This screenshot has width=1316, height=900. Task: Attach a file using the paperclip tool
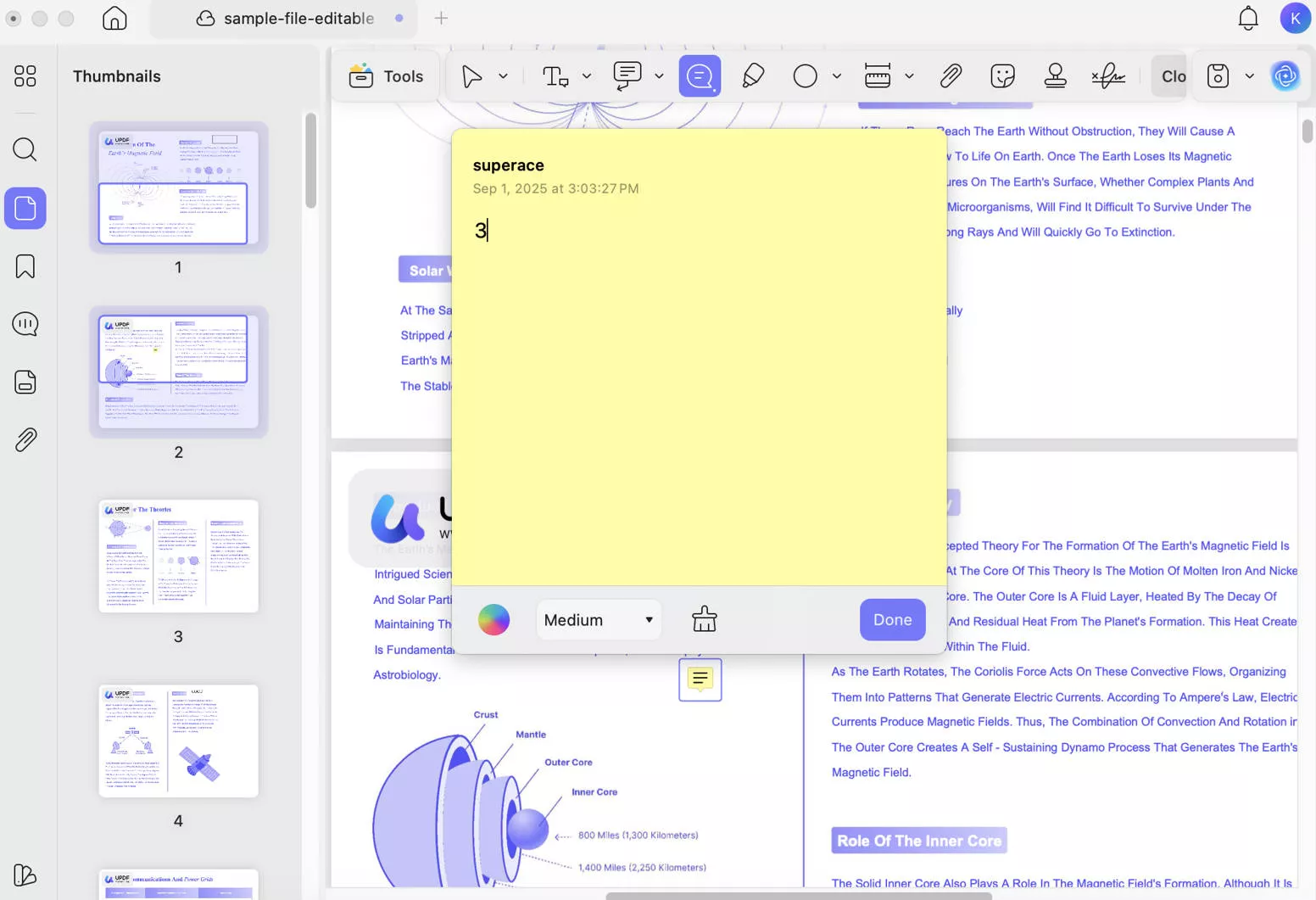click(x=951, y=75)
